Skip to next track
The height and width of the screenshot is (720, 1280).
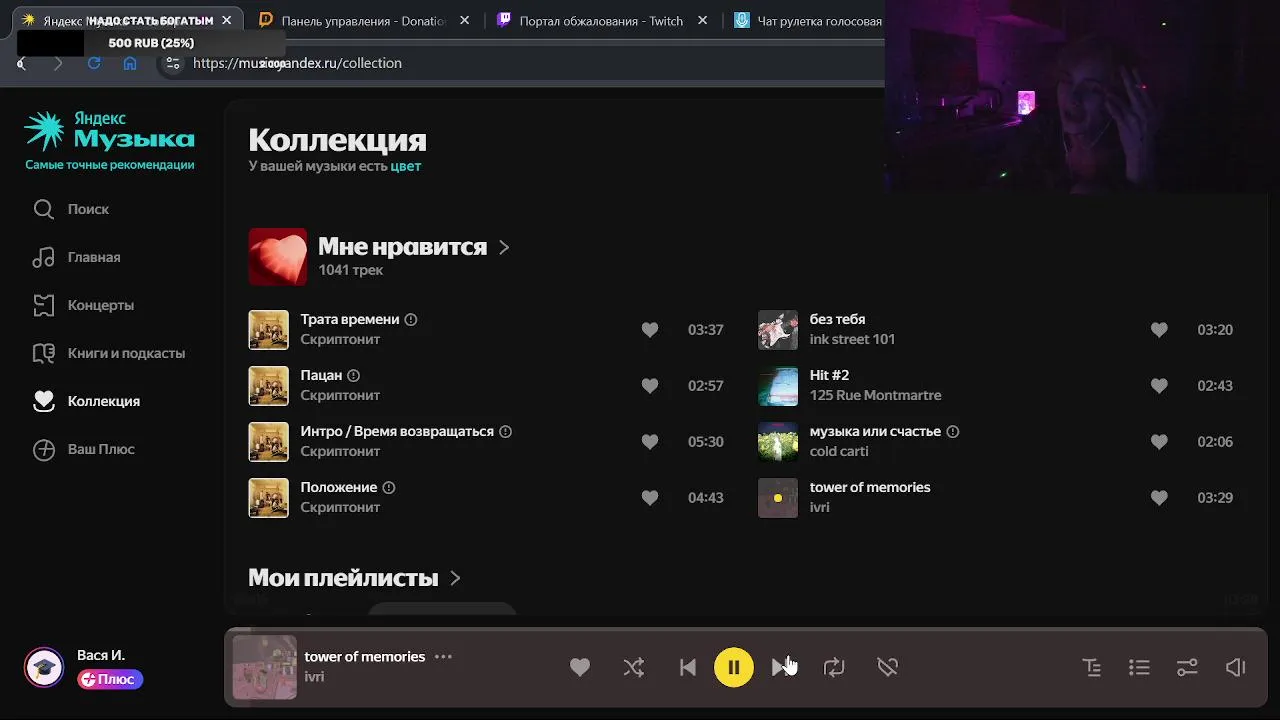point(781,667)
